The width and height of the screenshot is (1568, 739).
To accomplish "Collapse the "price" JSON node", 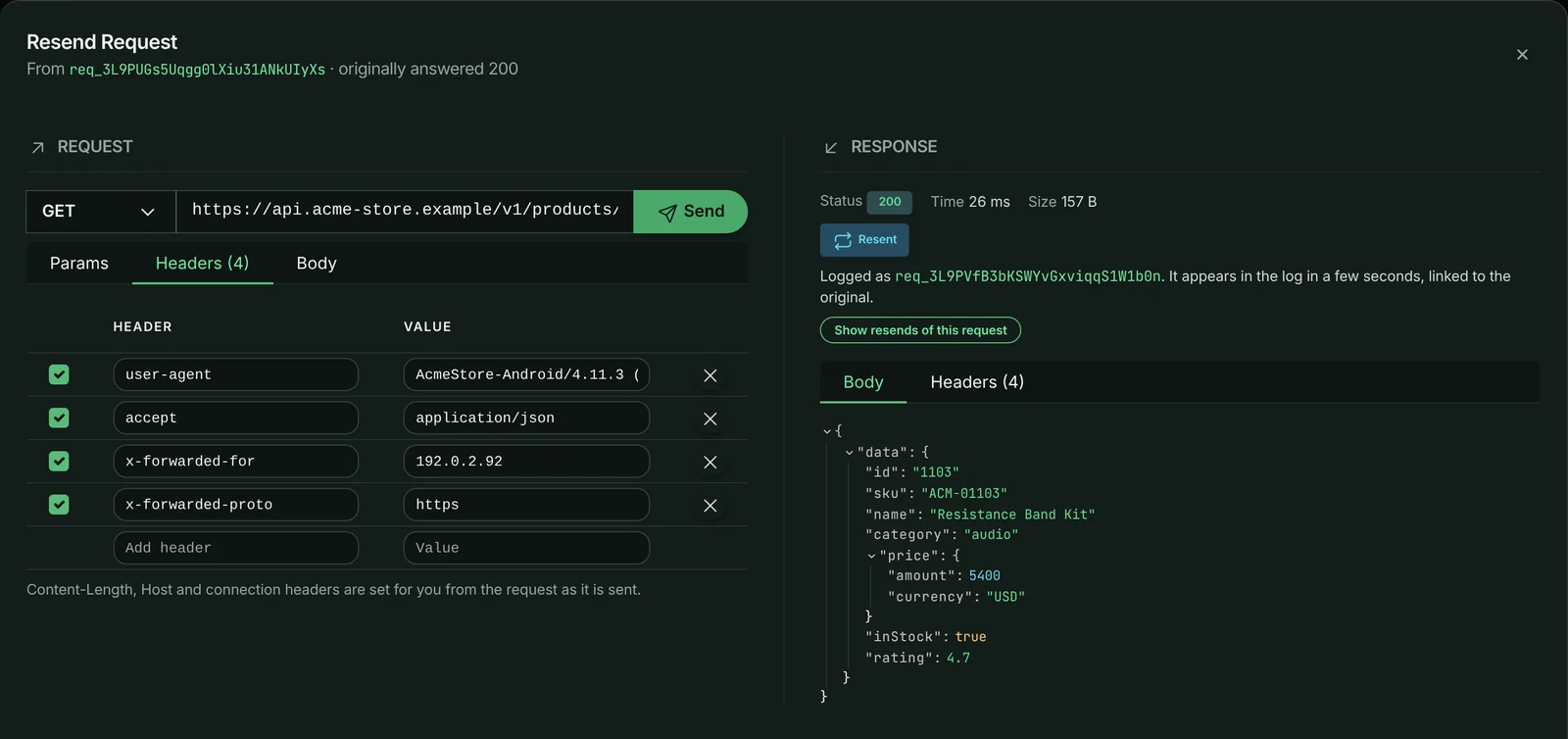I will click(871, 556).
